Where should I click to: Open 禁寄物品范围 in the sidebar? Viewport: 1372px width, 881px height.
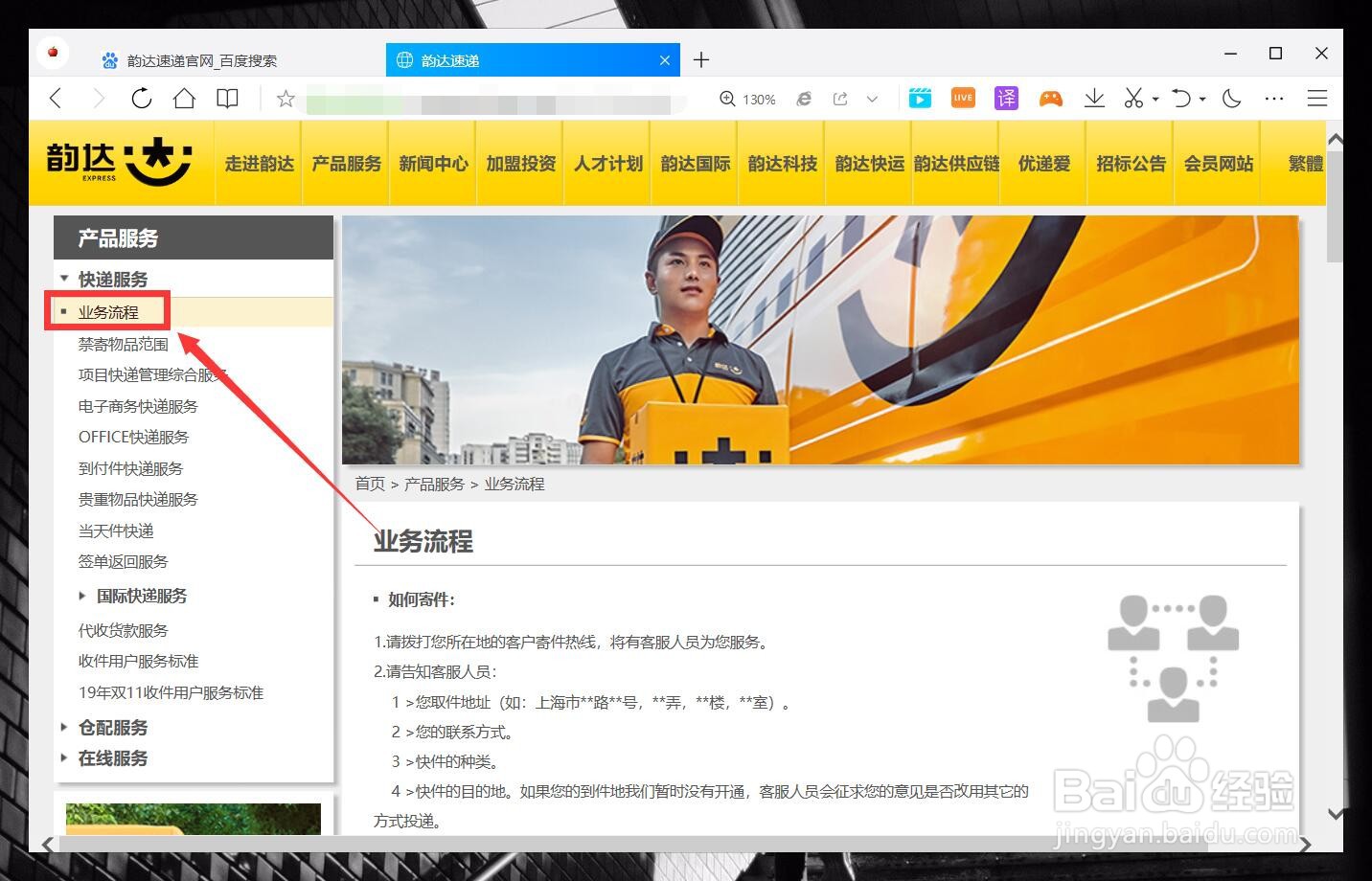(123, 344)
